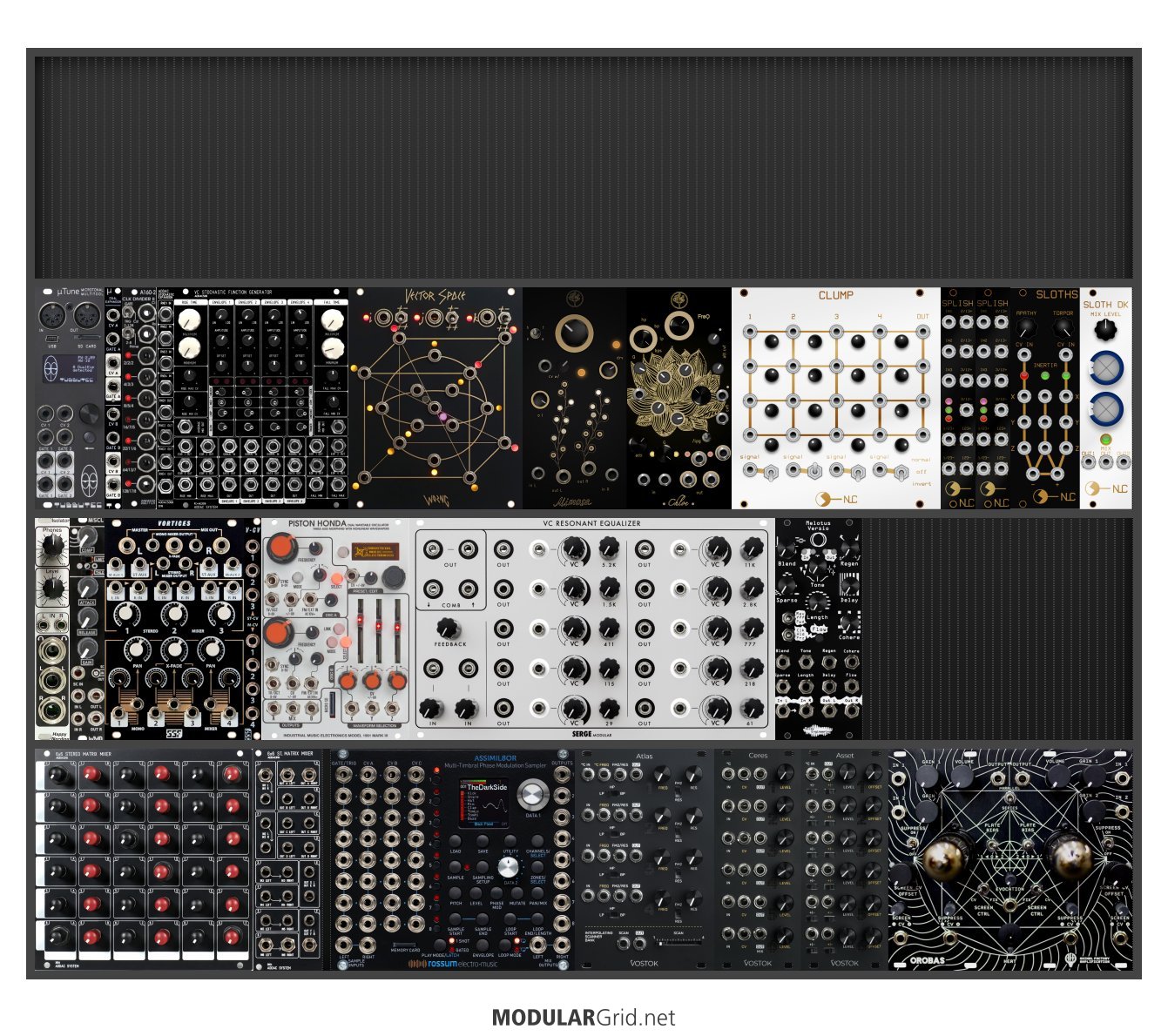
Task: Turn the 11K band knob on Resonant Equalizer
Action: coord(752,548)
